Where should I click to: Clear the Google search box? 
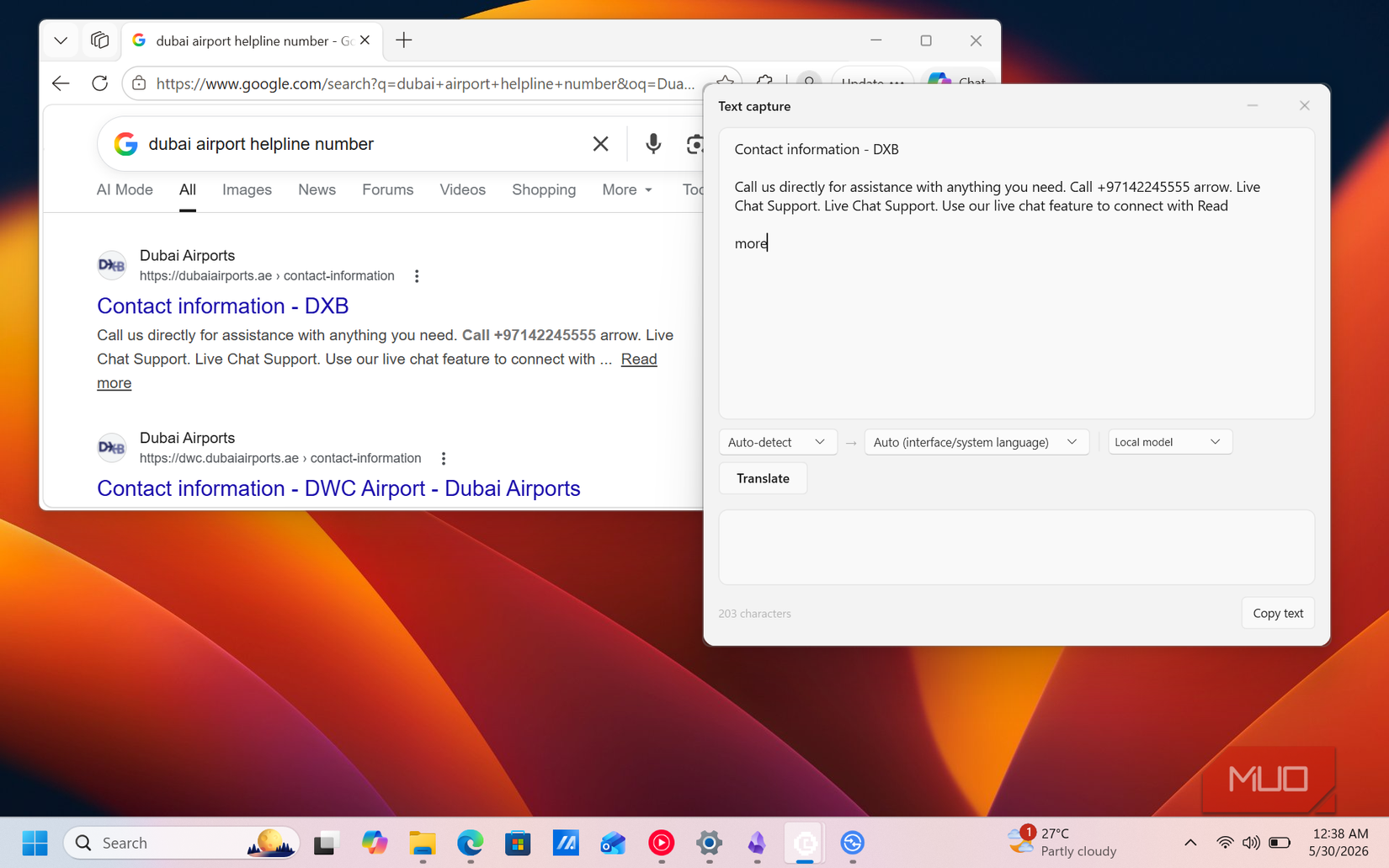tap(600, 144)
